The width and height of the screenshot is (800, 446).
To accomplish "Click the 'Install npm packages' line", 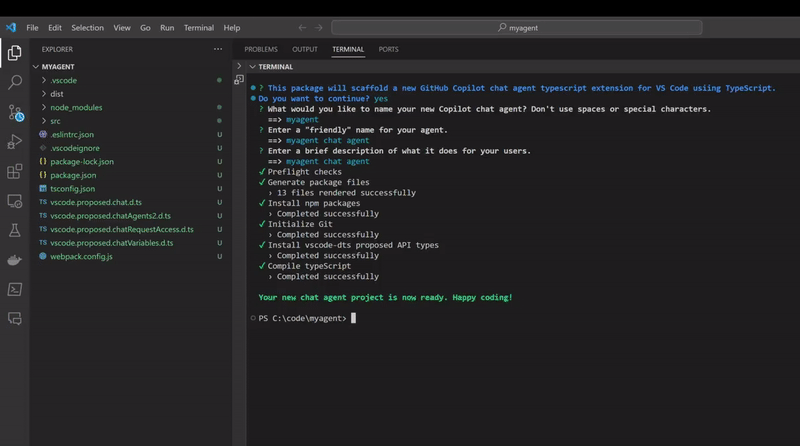I will tap(314, 203).
